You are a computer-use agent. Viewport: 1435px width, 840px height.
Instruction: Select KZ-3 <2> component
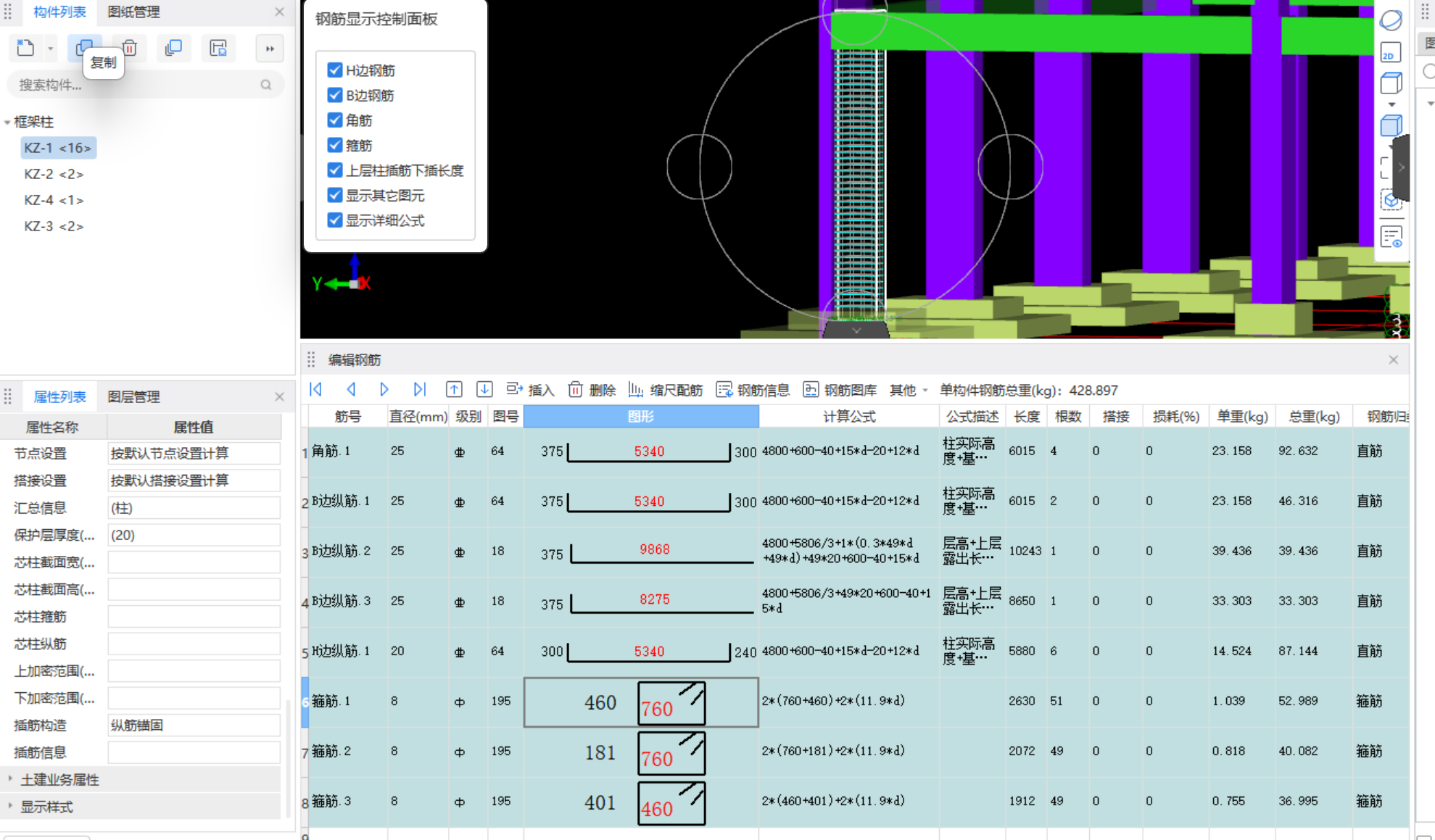click(54, 226)
